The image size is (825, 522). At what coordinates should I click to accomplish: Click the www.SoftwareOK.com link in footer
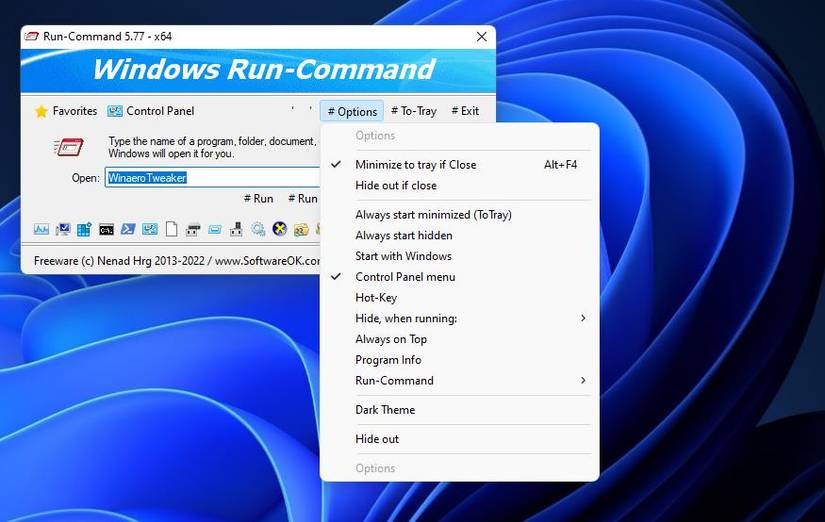coord(267,261)
